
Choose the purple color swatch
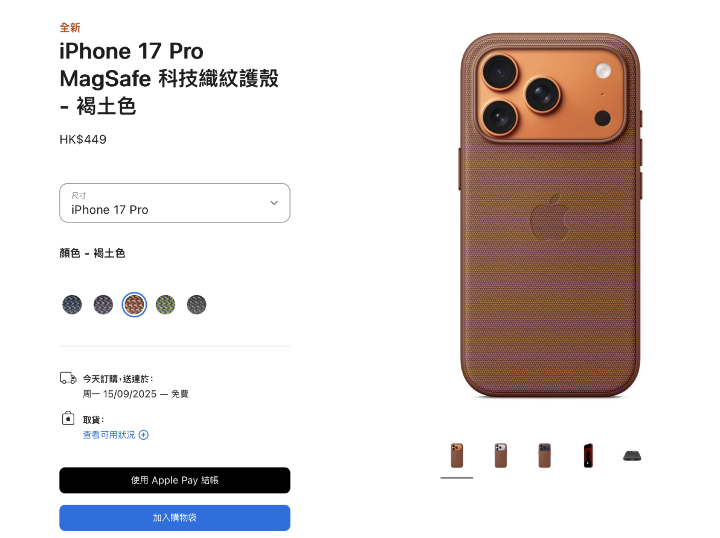pyautogui.click(x=103, y=304)
